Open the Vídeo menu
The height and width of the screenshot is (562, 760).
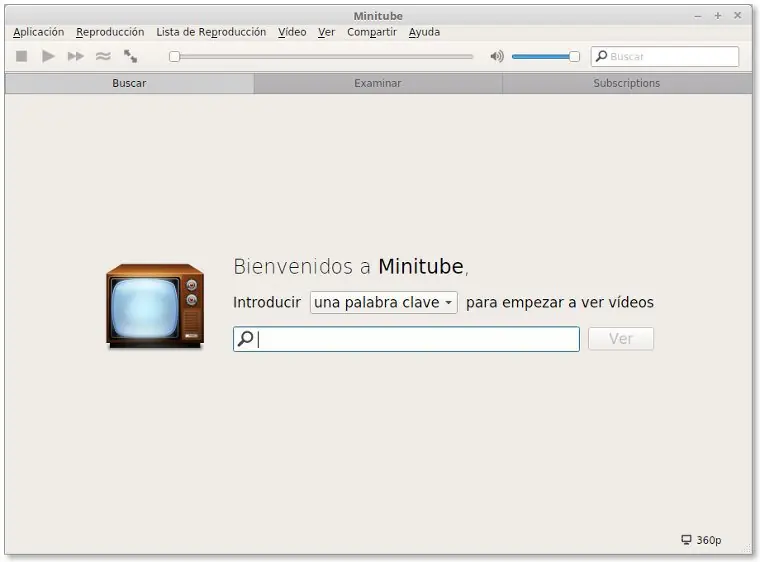coord(292,32)
